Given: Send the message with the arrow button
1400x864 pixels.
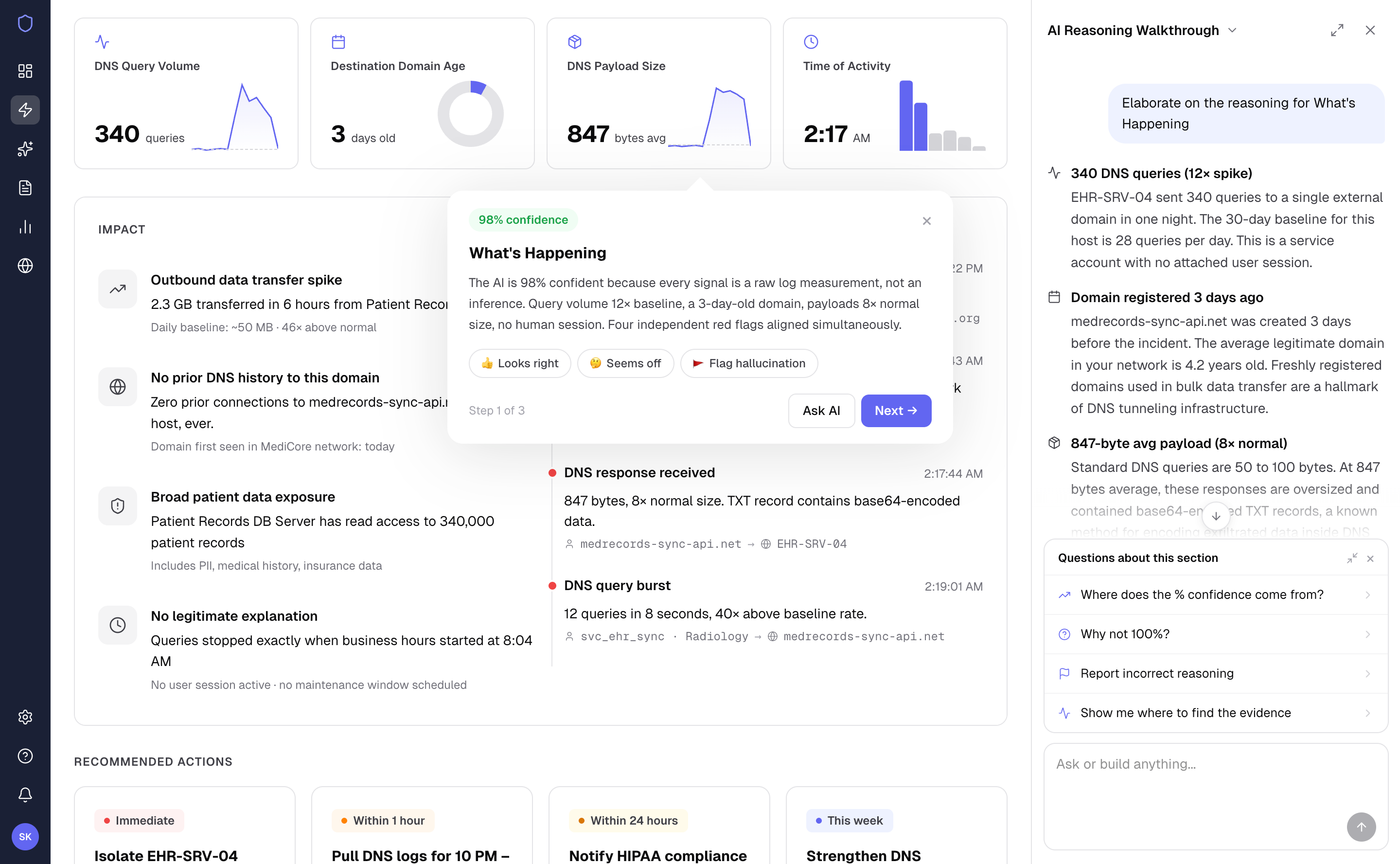Looking at the screenshot, I should [1361, 827].
